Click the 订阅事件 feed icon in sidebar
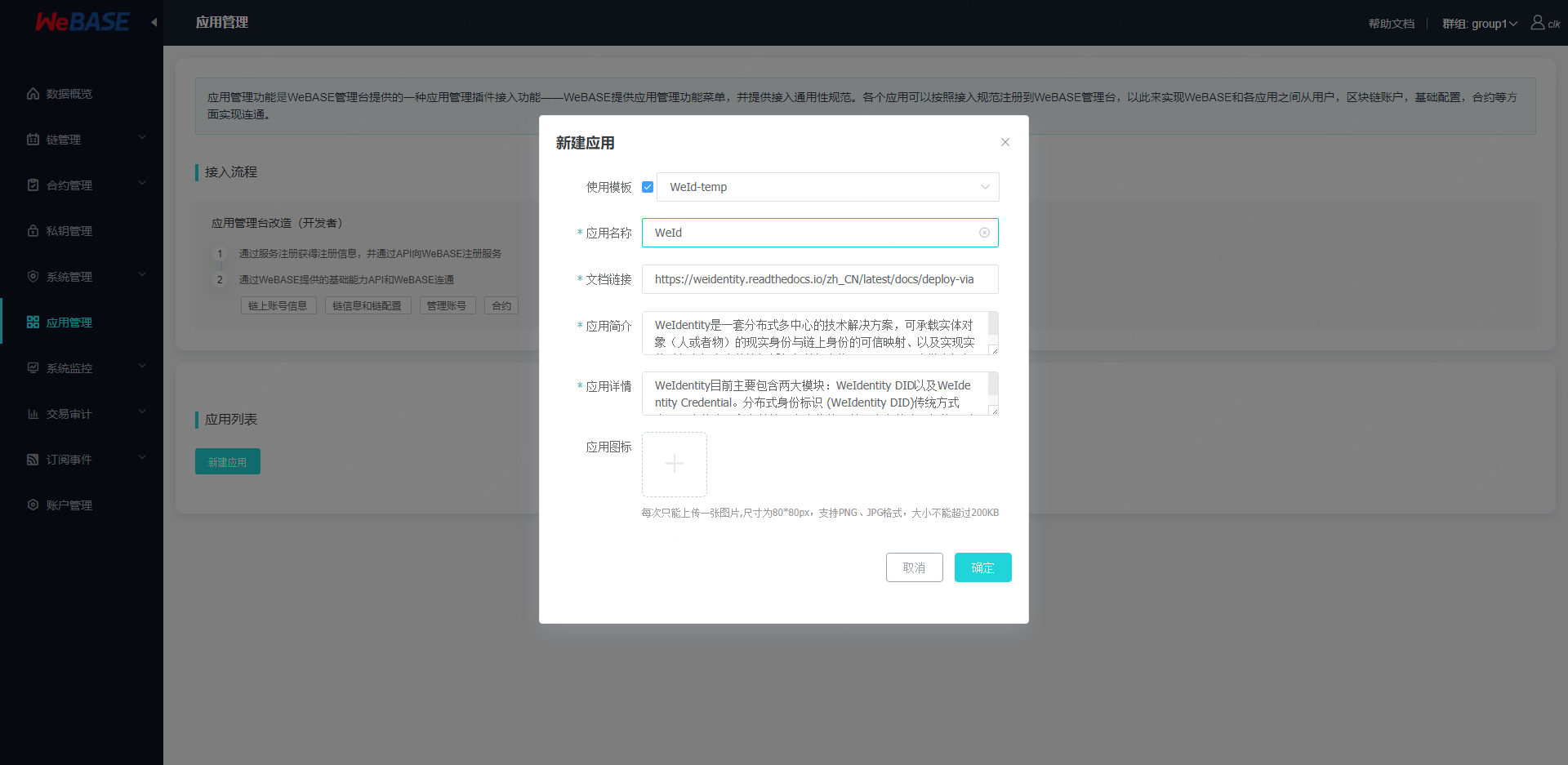Image resolution: width=1568 pixels, height=765 pixels. (33, 460)
